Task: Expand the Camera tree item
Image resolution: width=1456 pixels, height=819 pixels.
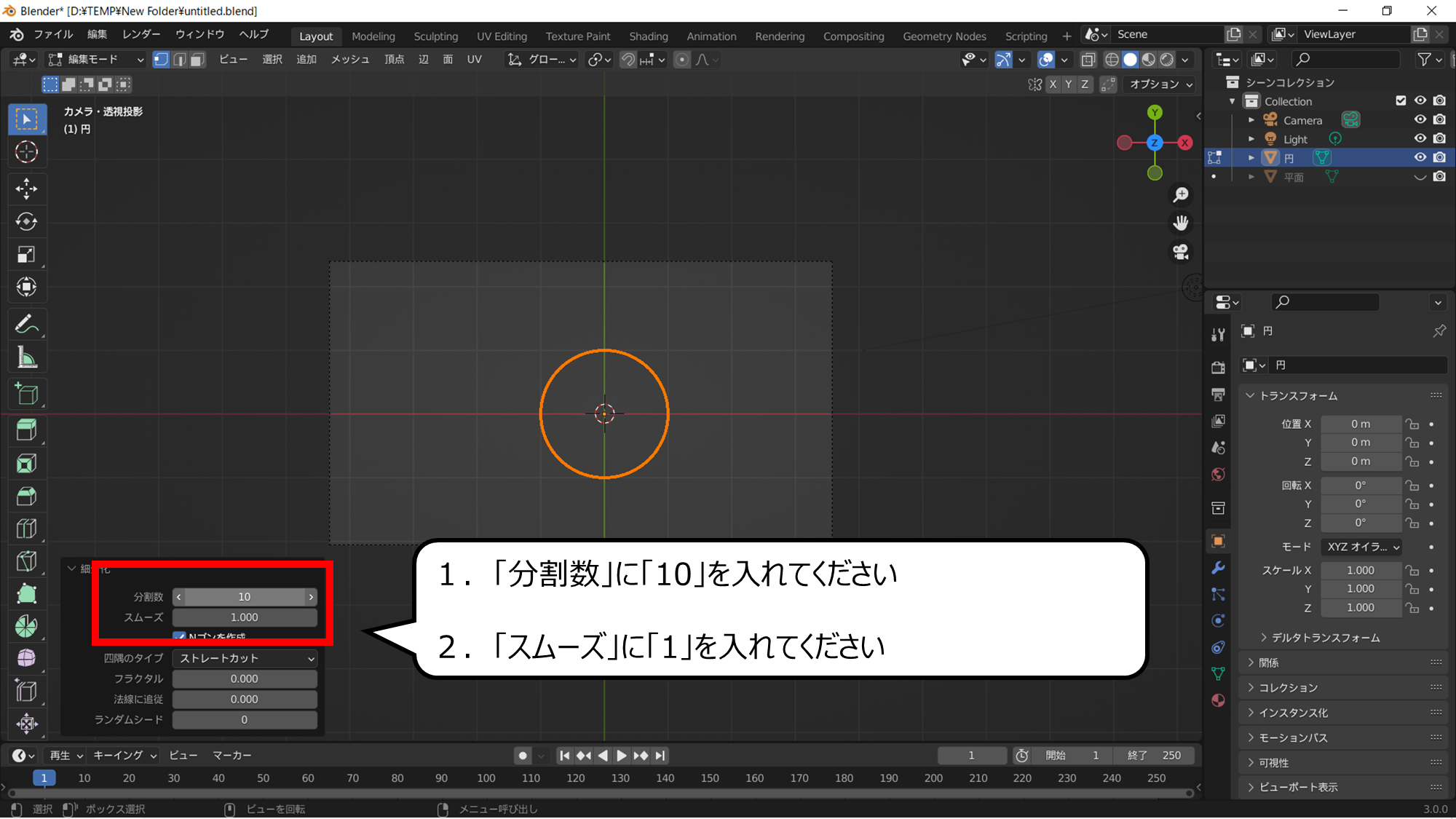Action: 1251,119
